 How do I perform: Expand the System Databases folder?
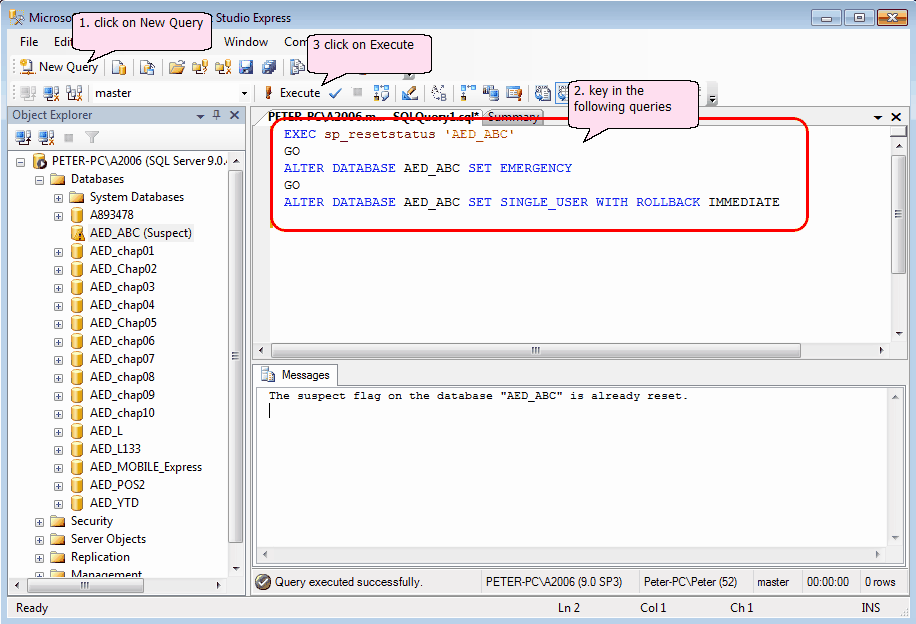[x=58, y=198]
